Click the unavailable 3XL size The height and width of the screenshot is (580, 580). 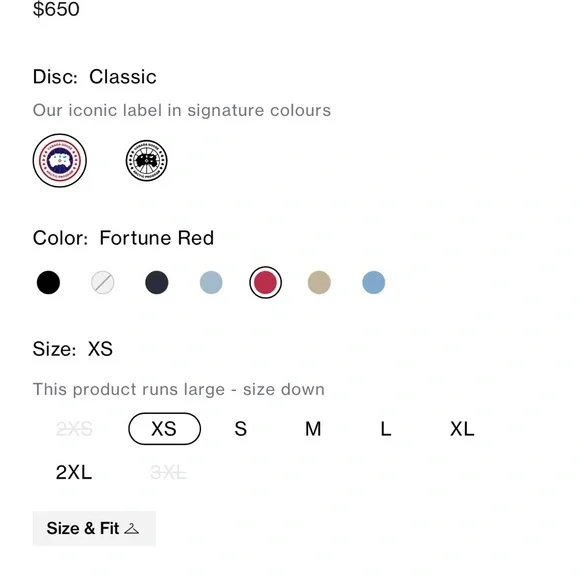pos(168,472)
